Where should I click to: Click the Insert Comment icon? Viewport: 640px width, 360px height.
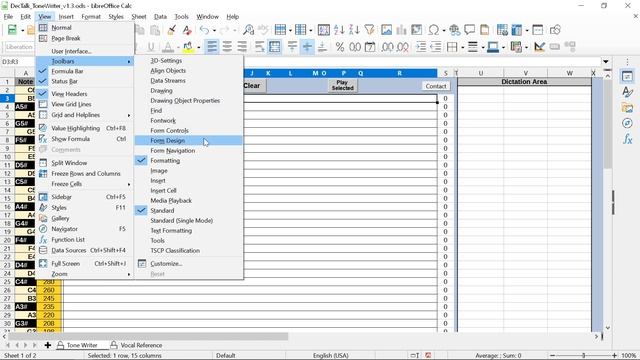pyautogui.click(x=469, y=30)
